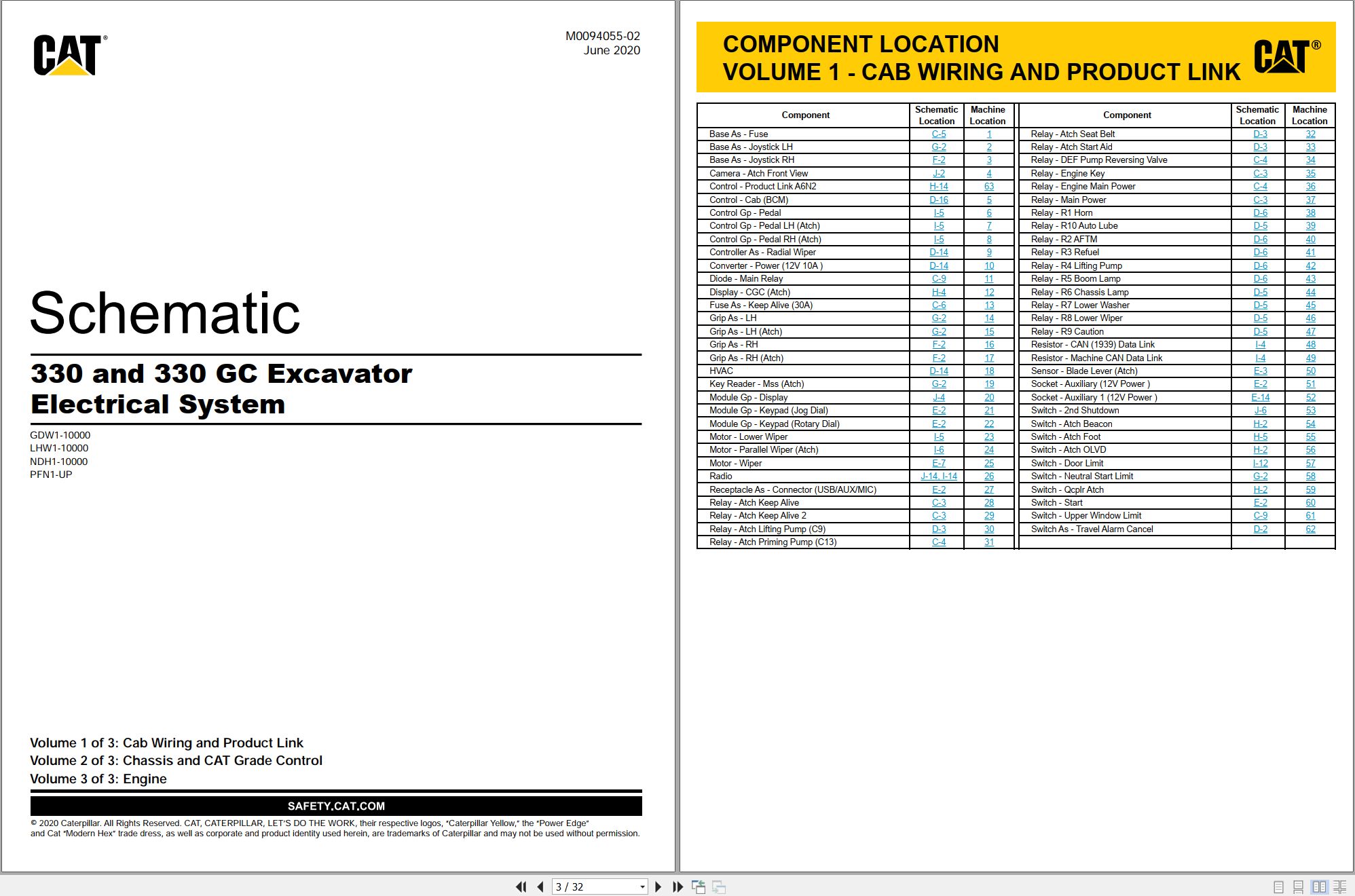Click the Switch - Qcplr Atch row

(1177, 489)
